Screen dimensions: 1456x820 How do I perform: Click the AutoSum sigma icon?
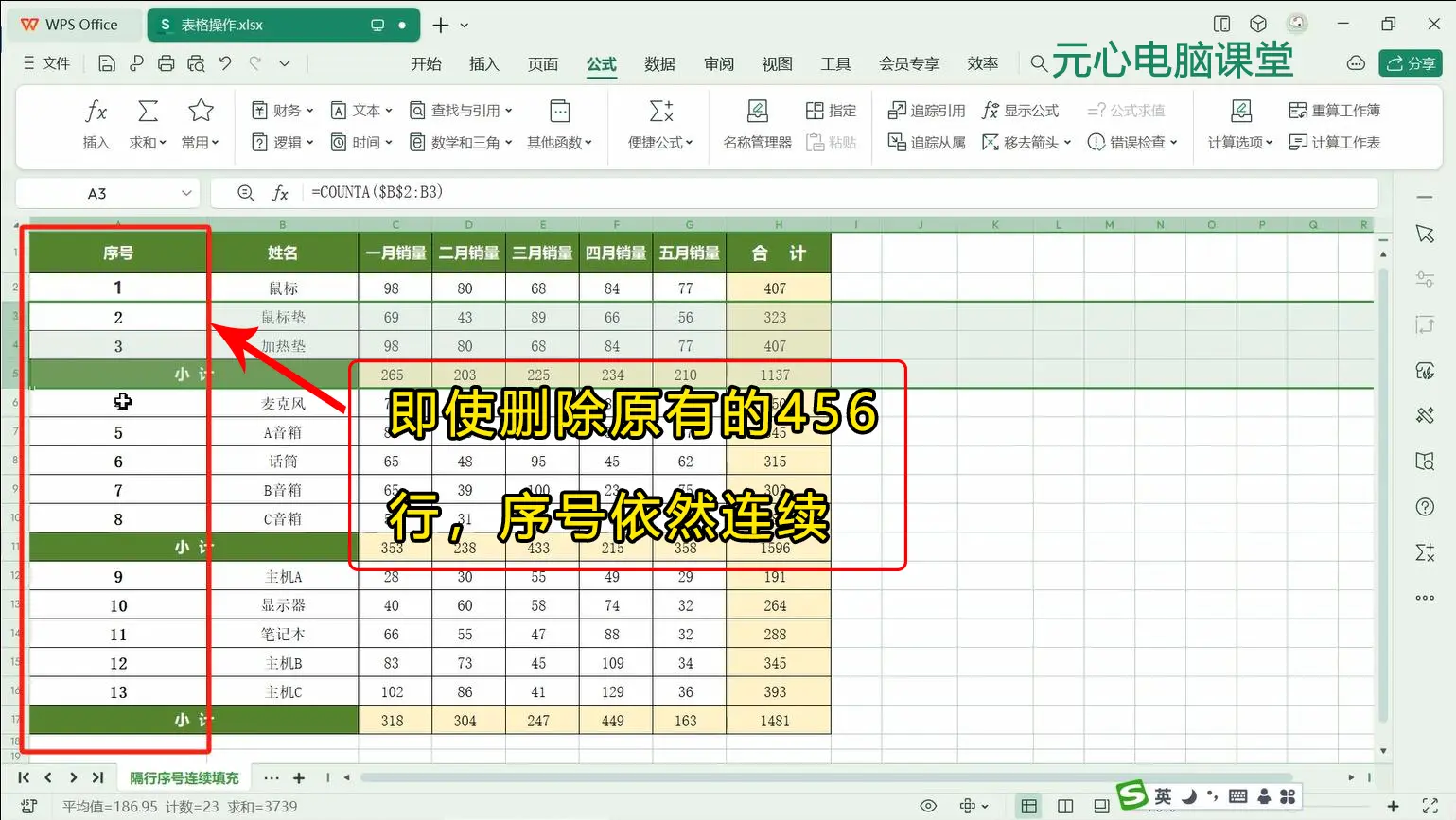[148, 112]
